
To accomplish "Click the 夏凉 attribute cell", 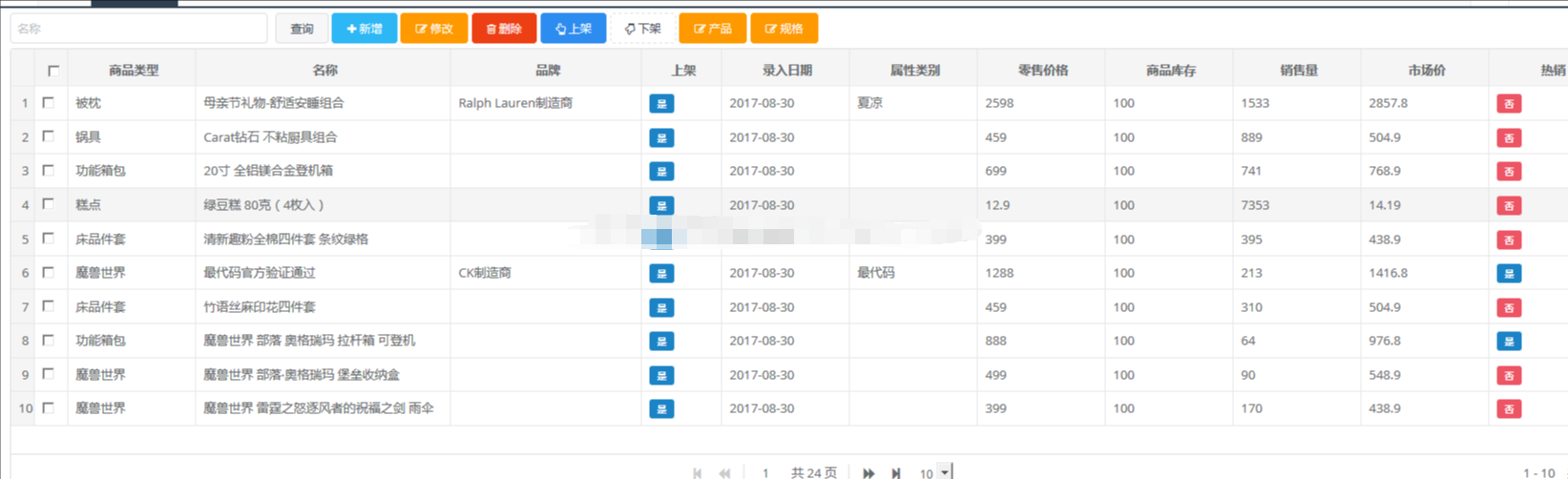I will coord(870,103).
